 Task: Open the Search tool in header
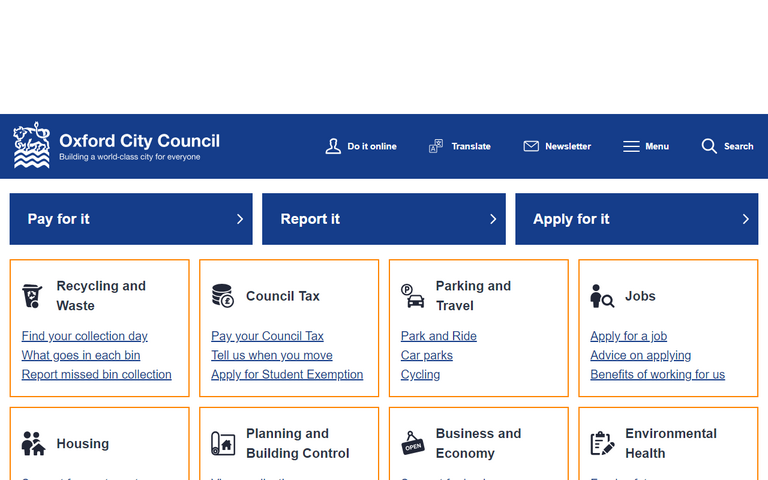tap(727, 146)
